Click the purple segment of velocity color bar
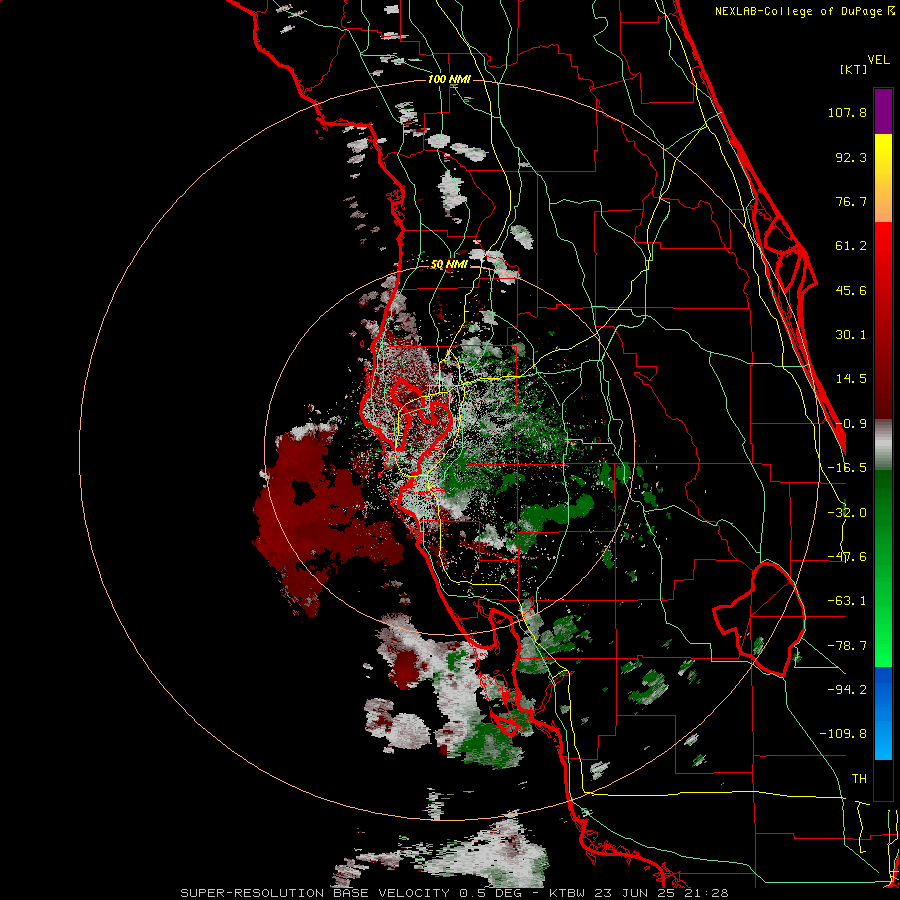900x900 pixels. coord(883,111)
